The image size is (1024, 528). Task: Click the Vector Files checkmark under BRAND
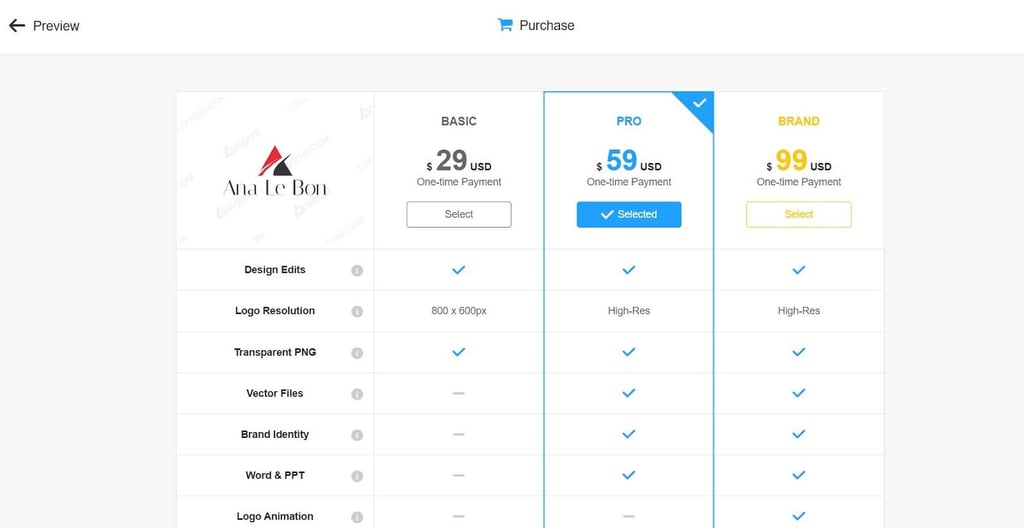click(x=799, y=393)
